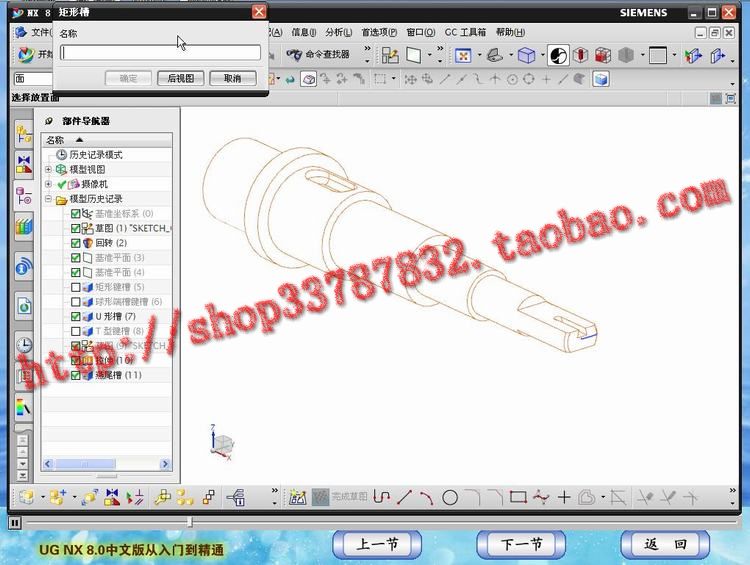Click the 后视图 button in the dialog
The image size is (750, 565).
[x=180, y=78]
